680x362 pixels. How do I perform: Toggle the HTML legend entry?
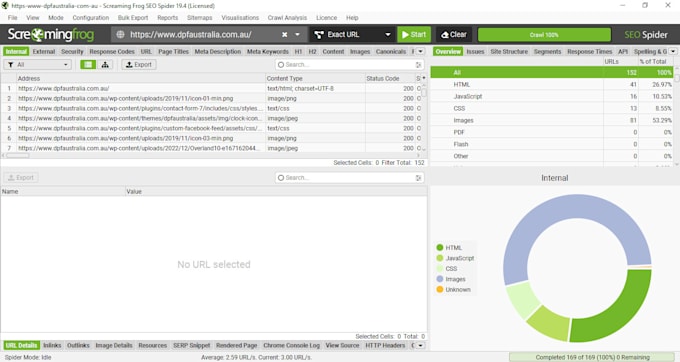tap(449, 248)
